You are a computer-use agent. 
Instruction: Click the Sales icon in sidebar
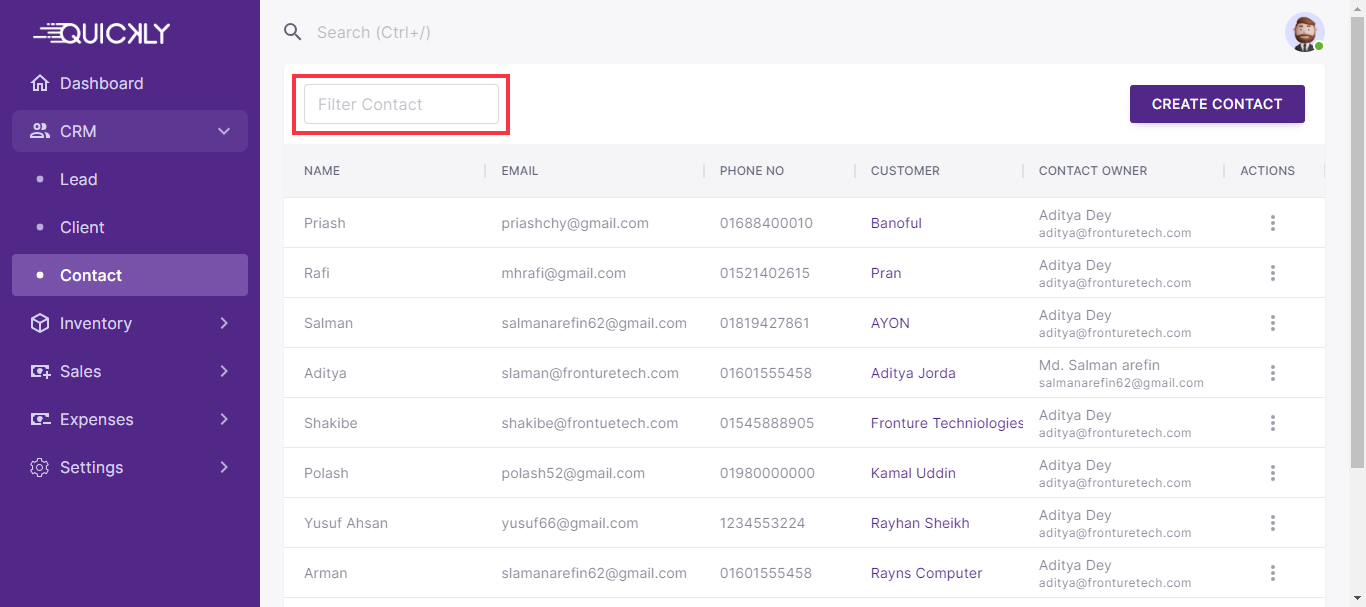[x=40, y=371]
